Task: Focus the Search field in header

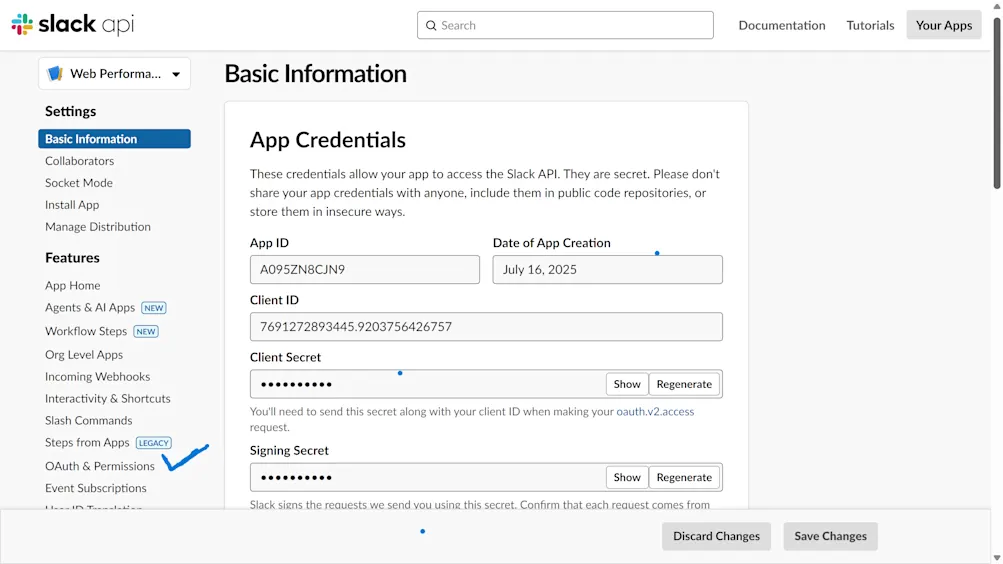Action: pos(565,25)
